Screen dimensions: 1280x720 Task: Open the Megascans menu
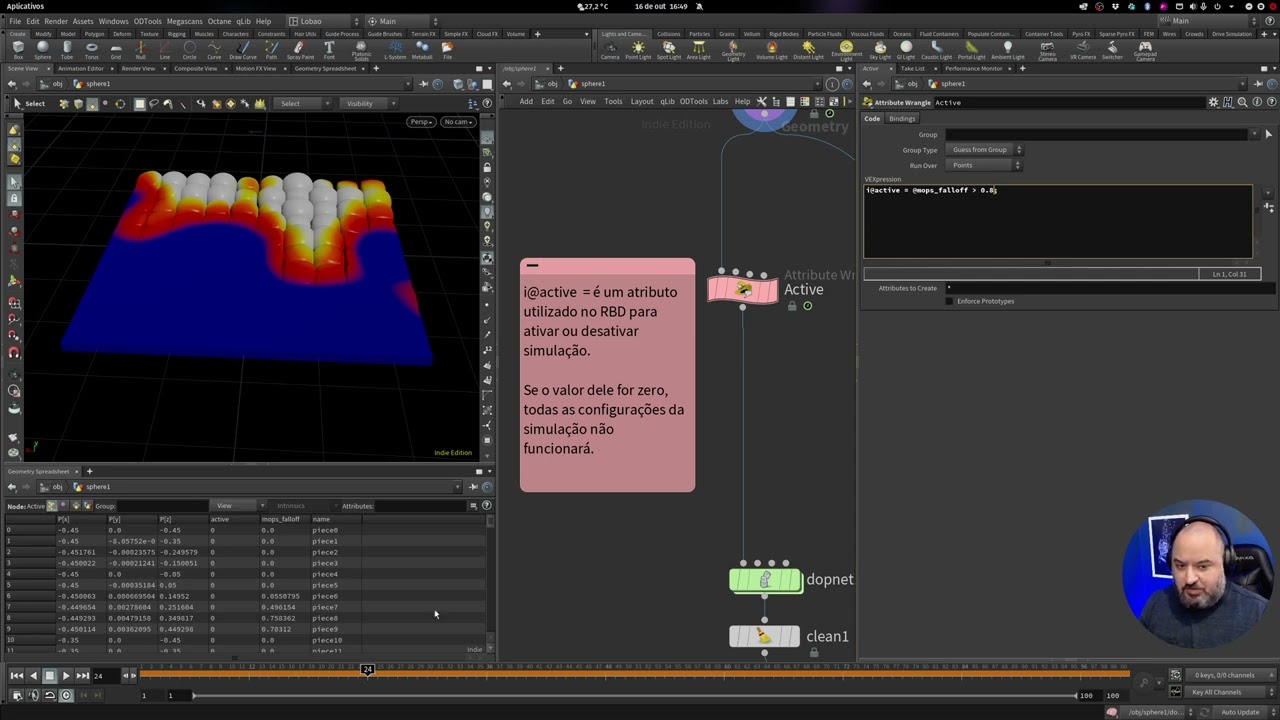point(184,21)
